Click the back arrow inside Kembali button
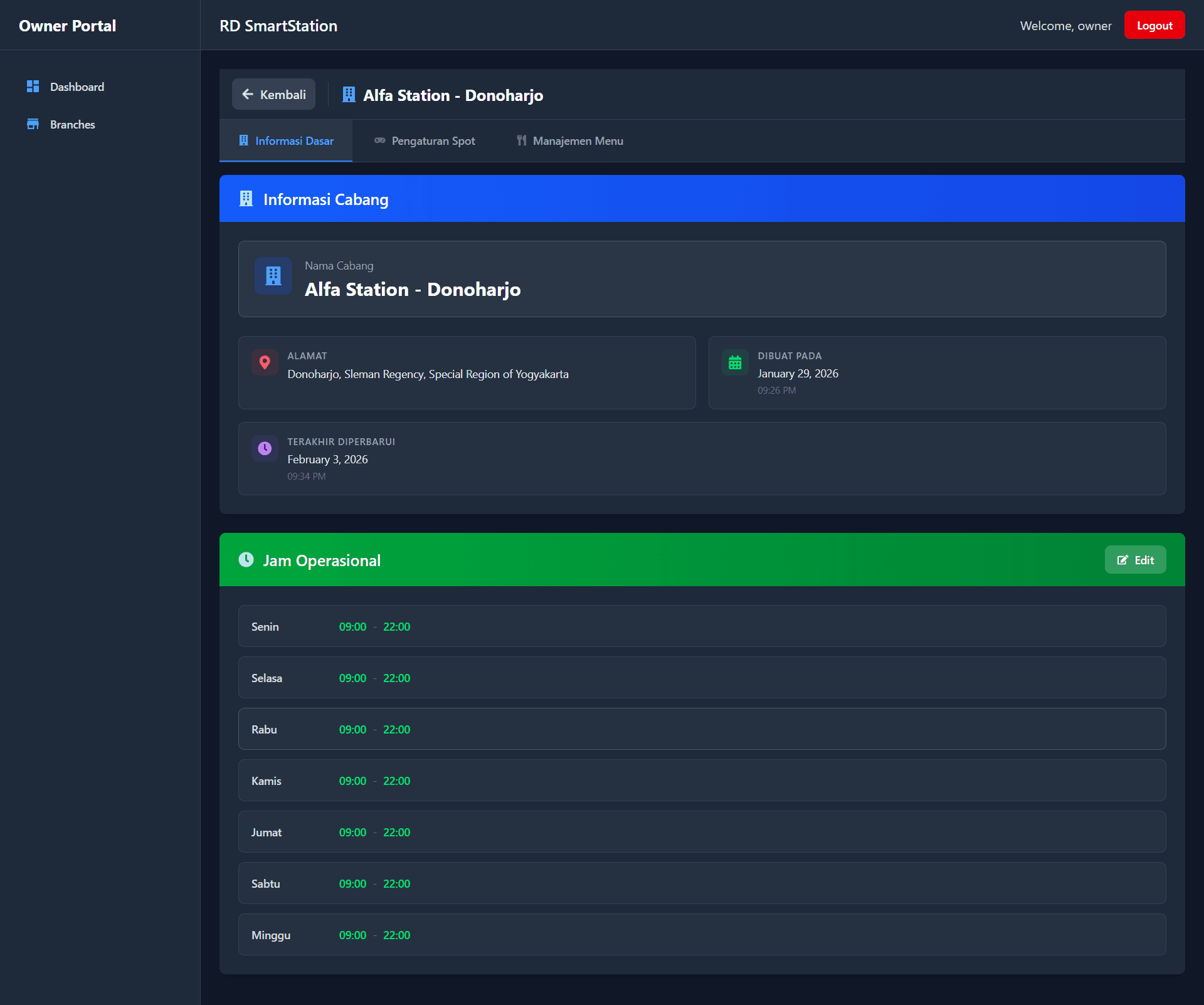 click(248, 94)
